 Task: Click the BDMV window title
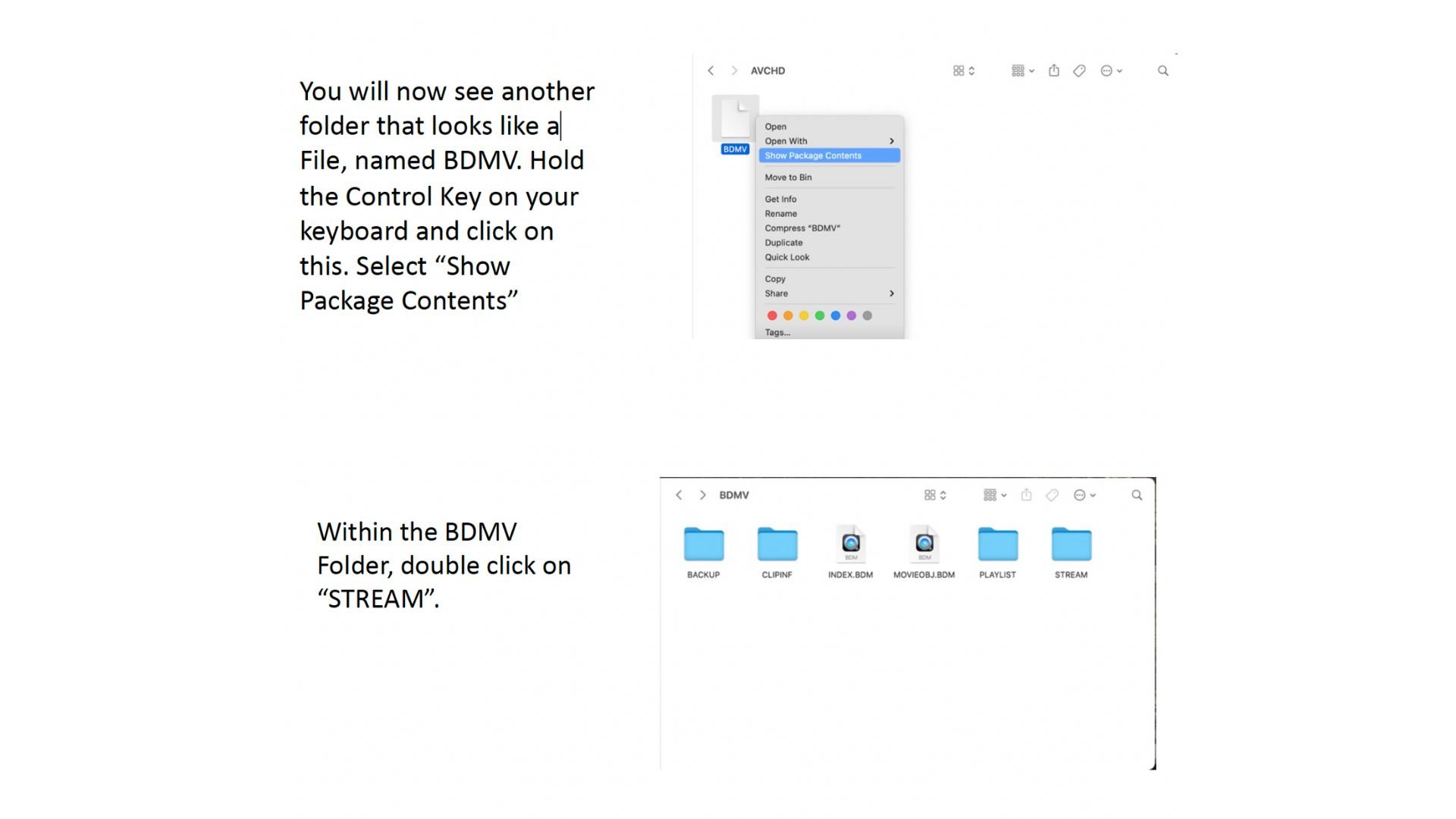pos(734,495)
